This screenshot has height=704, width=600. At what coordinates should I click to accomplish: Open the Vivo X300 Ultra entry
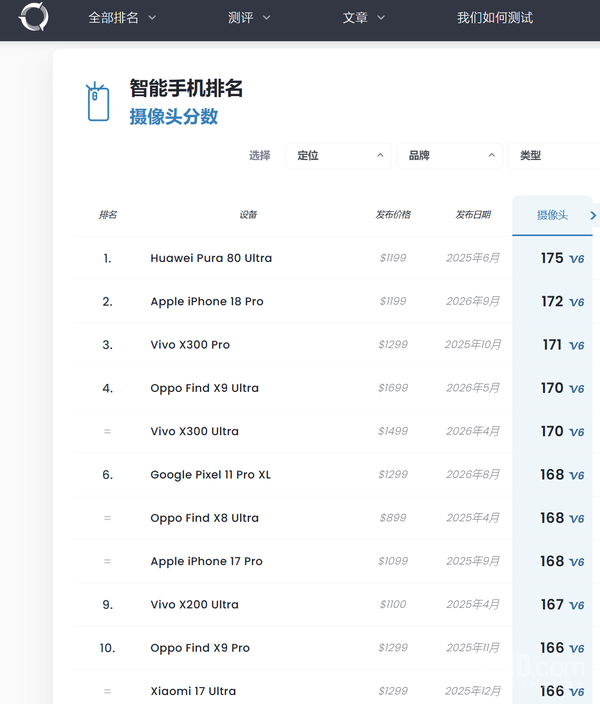click(194, 431)
